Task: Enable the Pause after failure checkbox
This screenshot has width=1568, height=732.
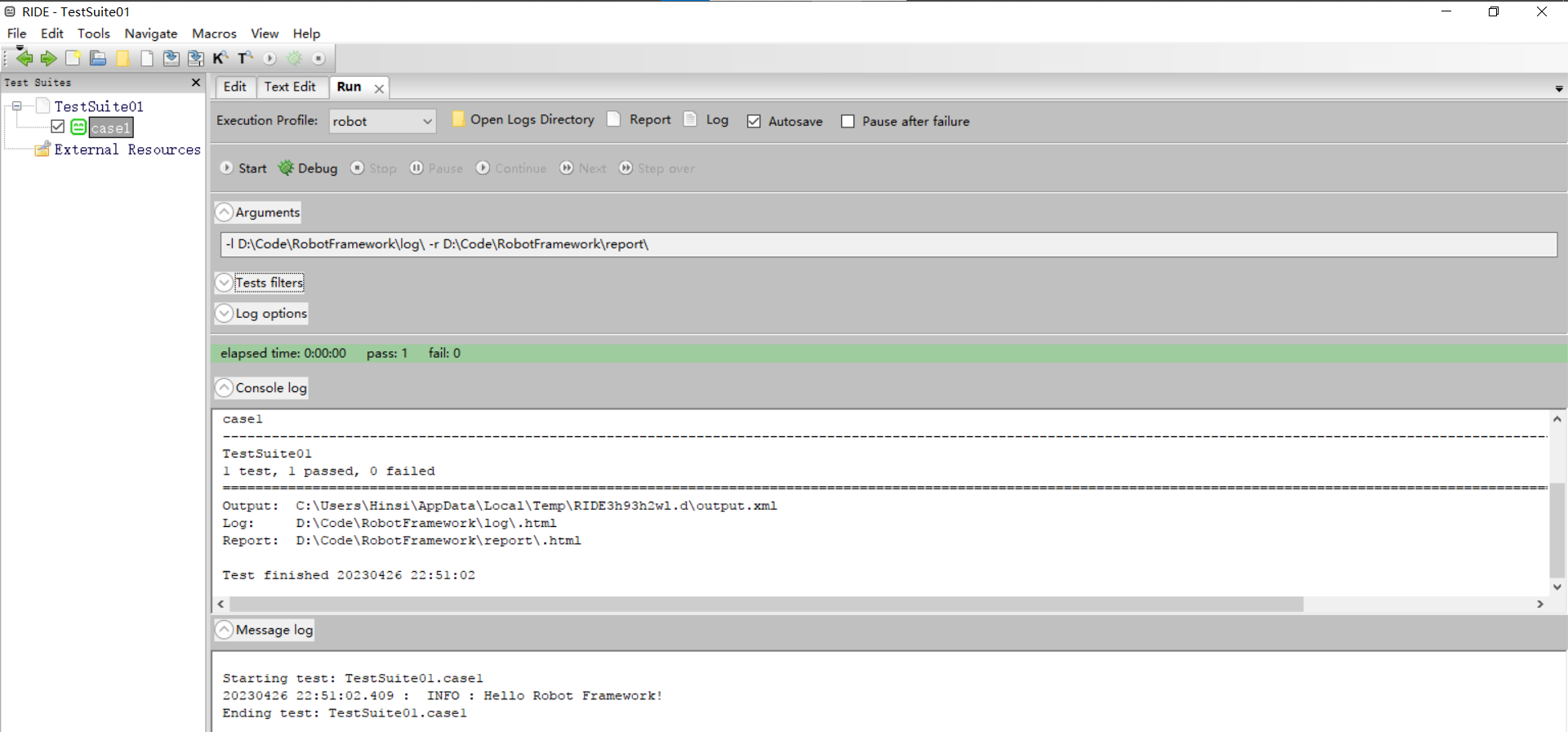Action: [x=848, y=121]
